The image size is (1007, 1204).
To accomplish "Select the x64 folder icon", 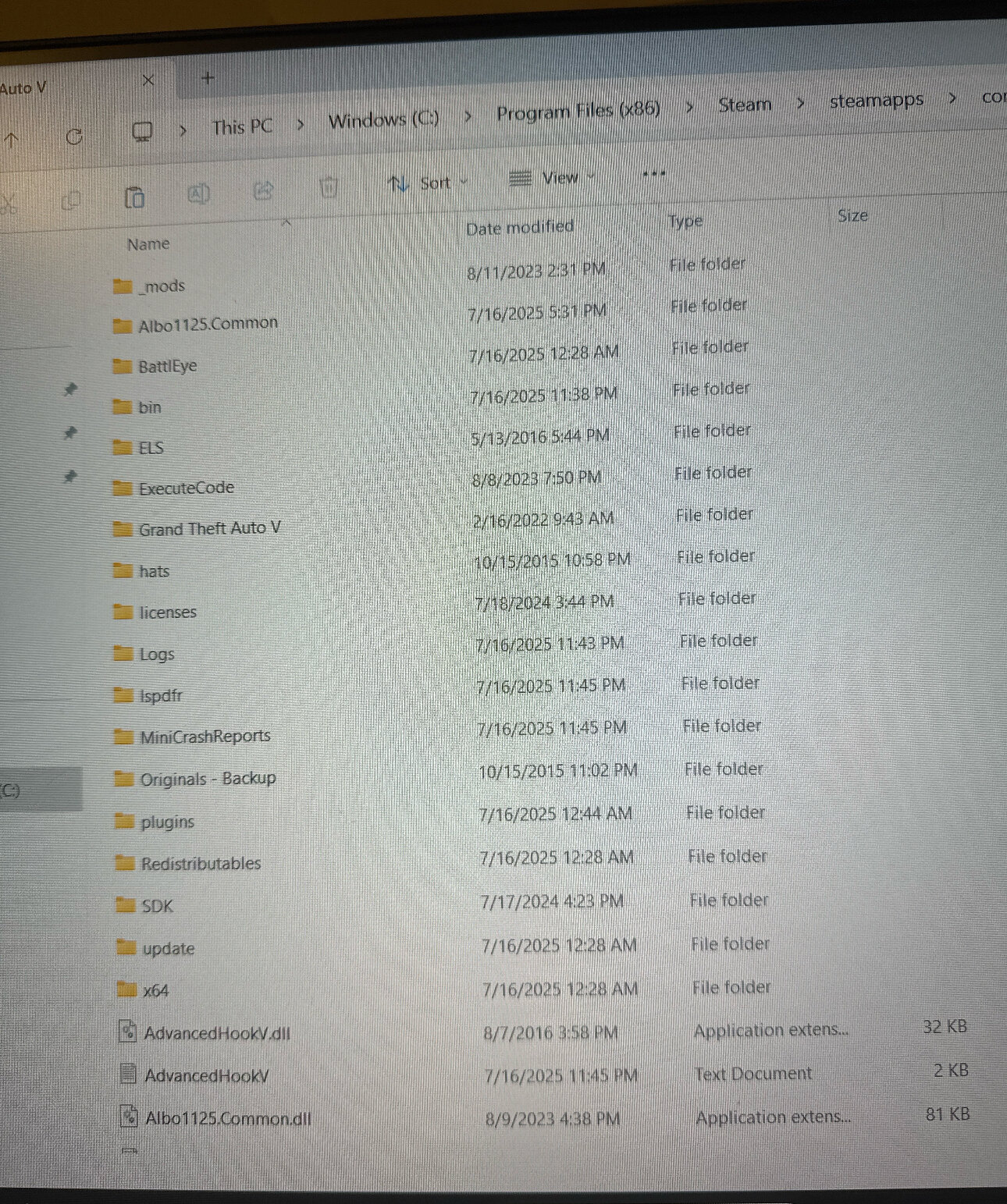I will [x=126, y=989].
